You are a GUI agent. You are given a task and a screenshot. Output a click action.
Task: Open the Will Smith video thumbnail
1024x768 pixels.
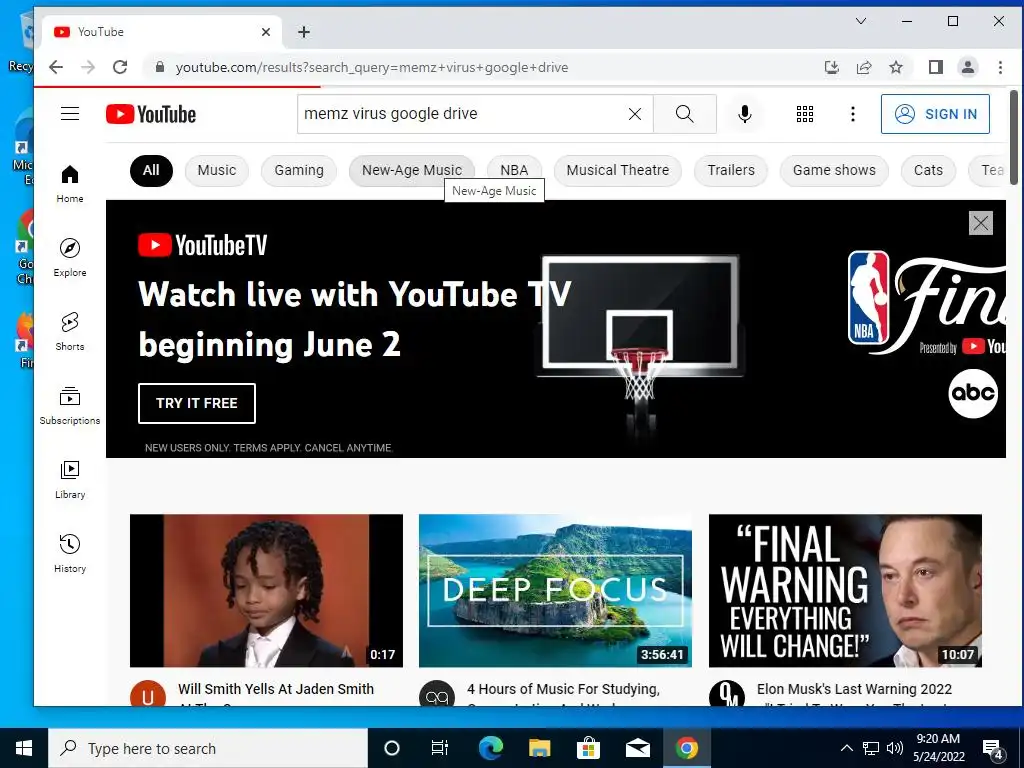tap(266, 591)
